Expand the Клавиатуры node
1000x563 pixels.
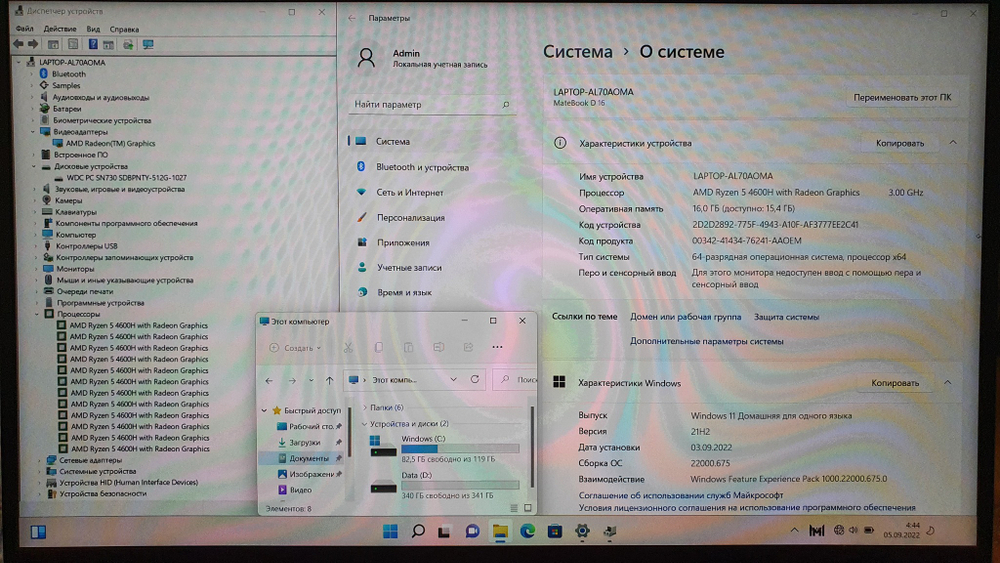pos(34,212)
